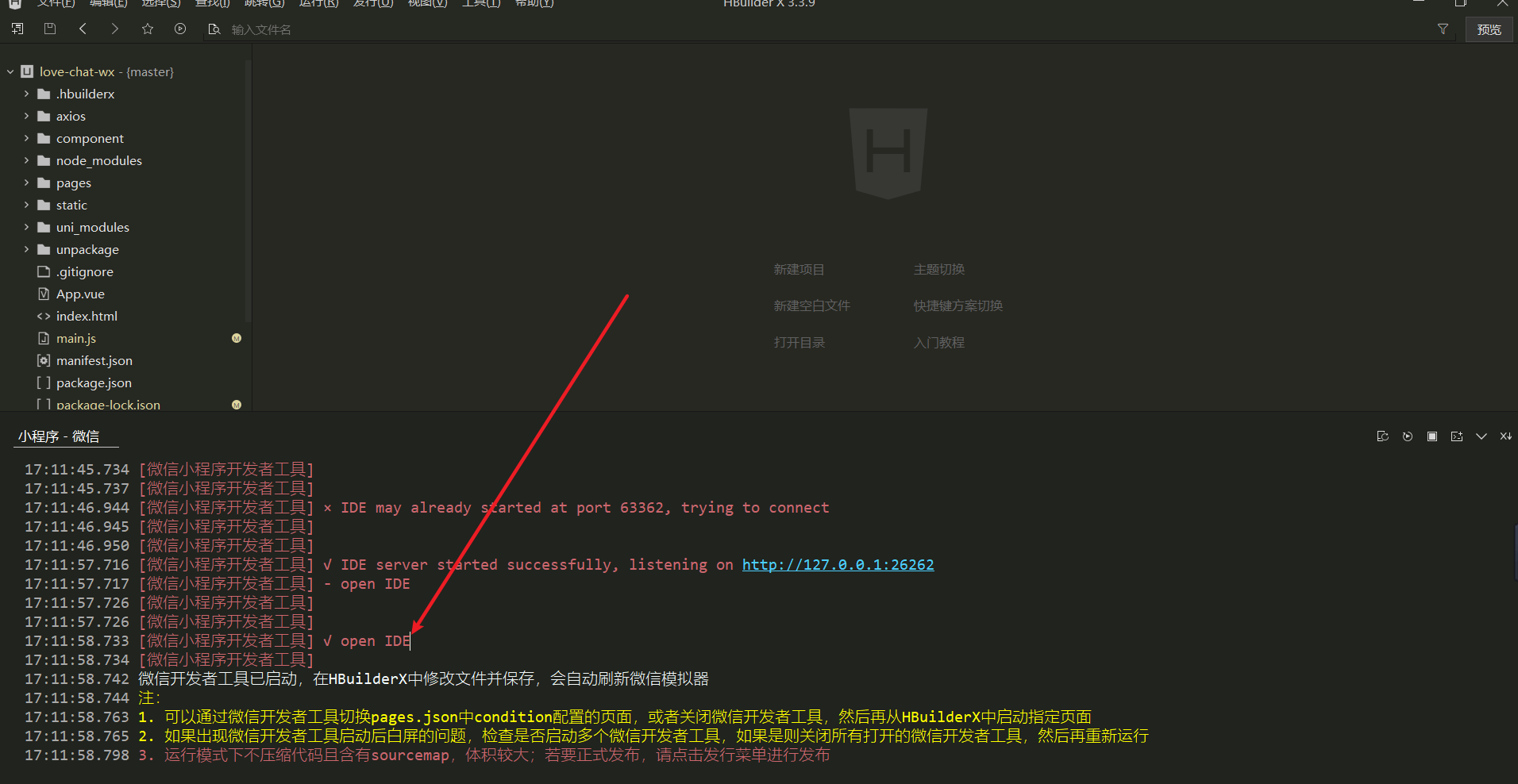Viewport: 1518px width, 784px height.
Task: Click the file icon beside manifest.json
Action: click(44, 360)
